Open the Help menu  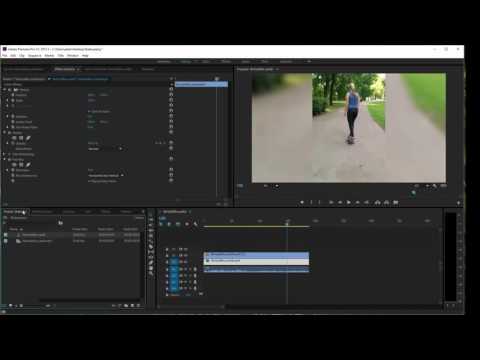coord(85,55)
